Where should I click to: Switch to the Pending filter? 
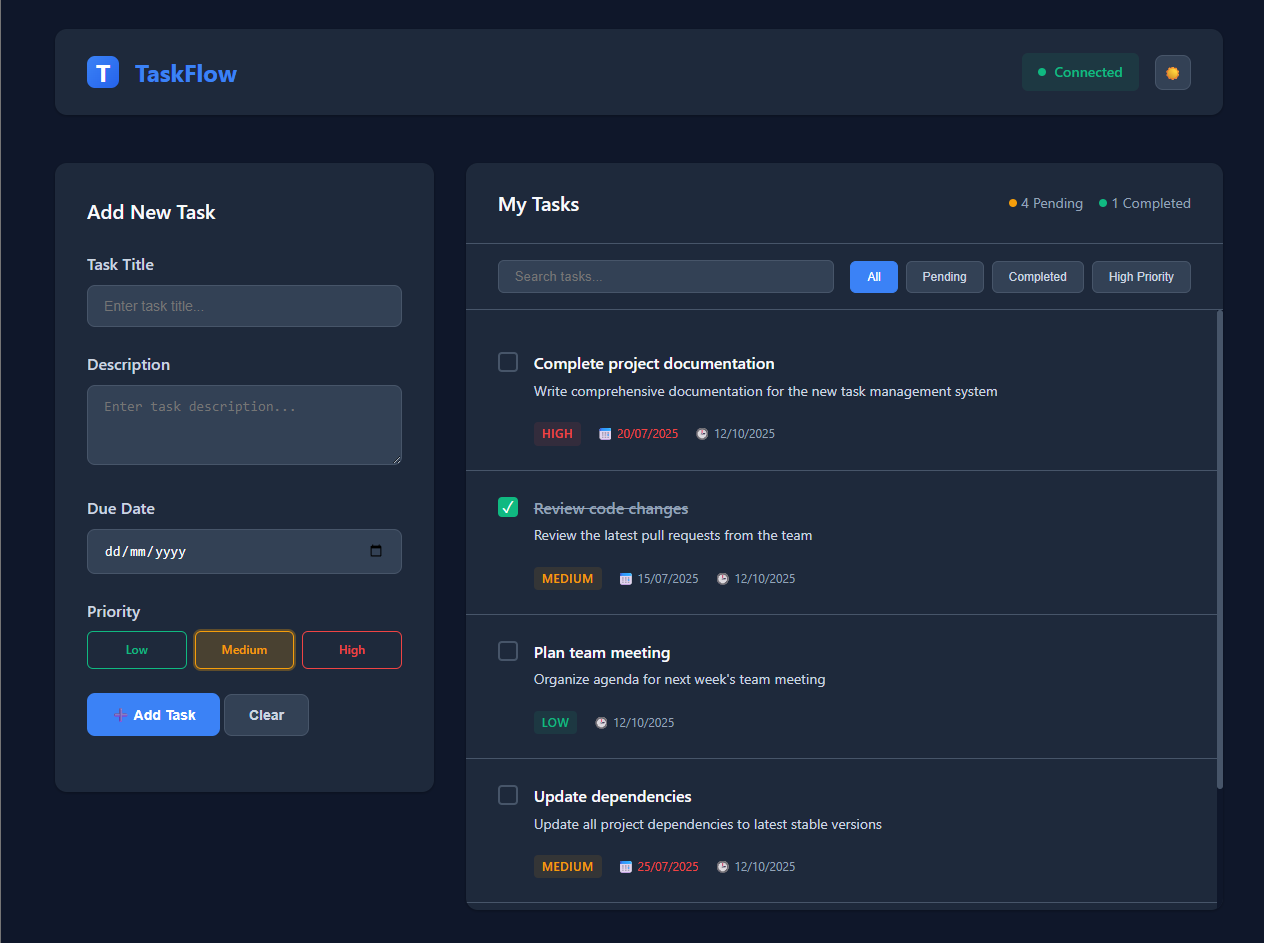pos(944,277)
